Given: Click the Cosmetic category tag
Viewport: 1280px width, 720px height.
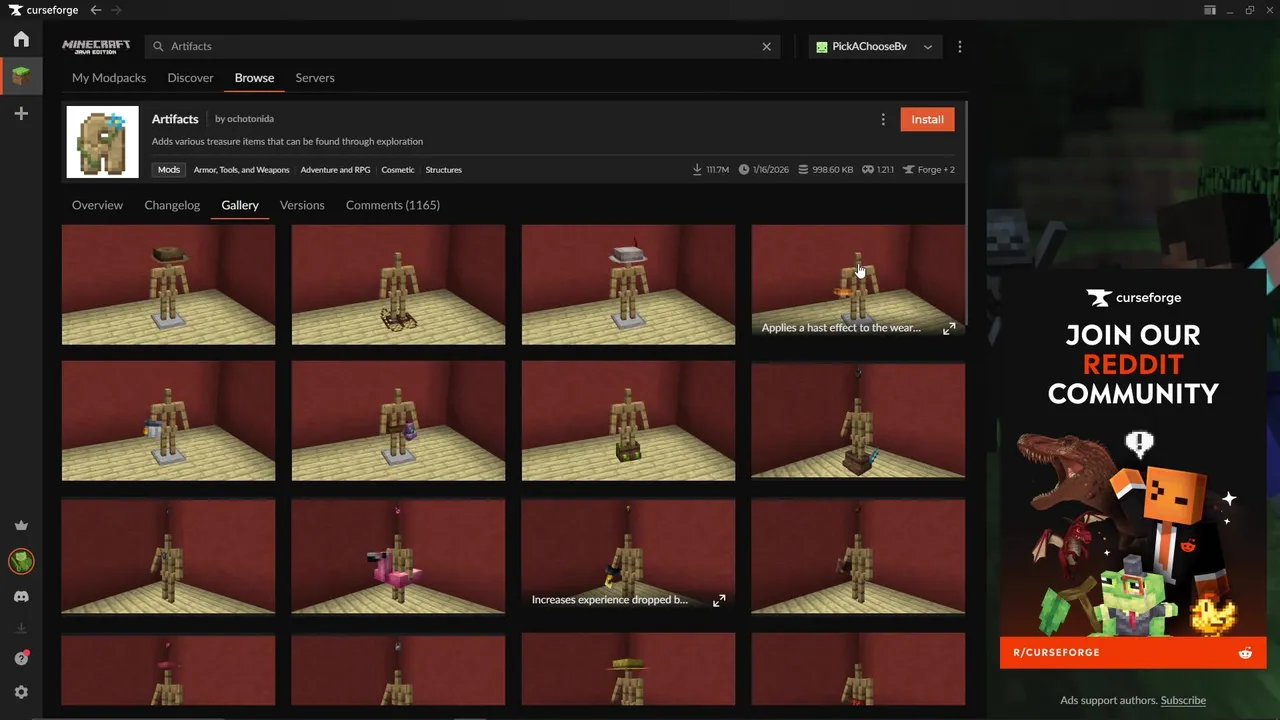Looking at the screenshot, I should click(x=397, y=170).
